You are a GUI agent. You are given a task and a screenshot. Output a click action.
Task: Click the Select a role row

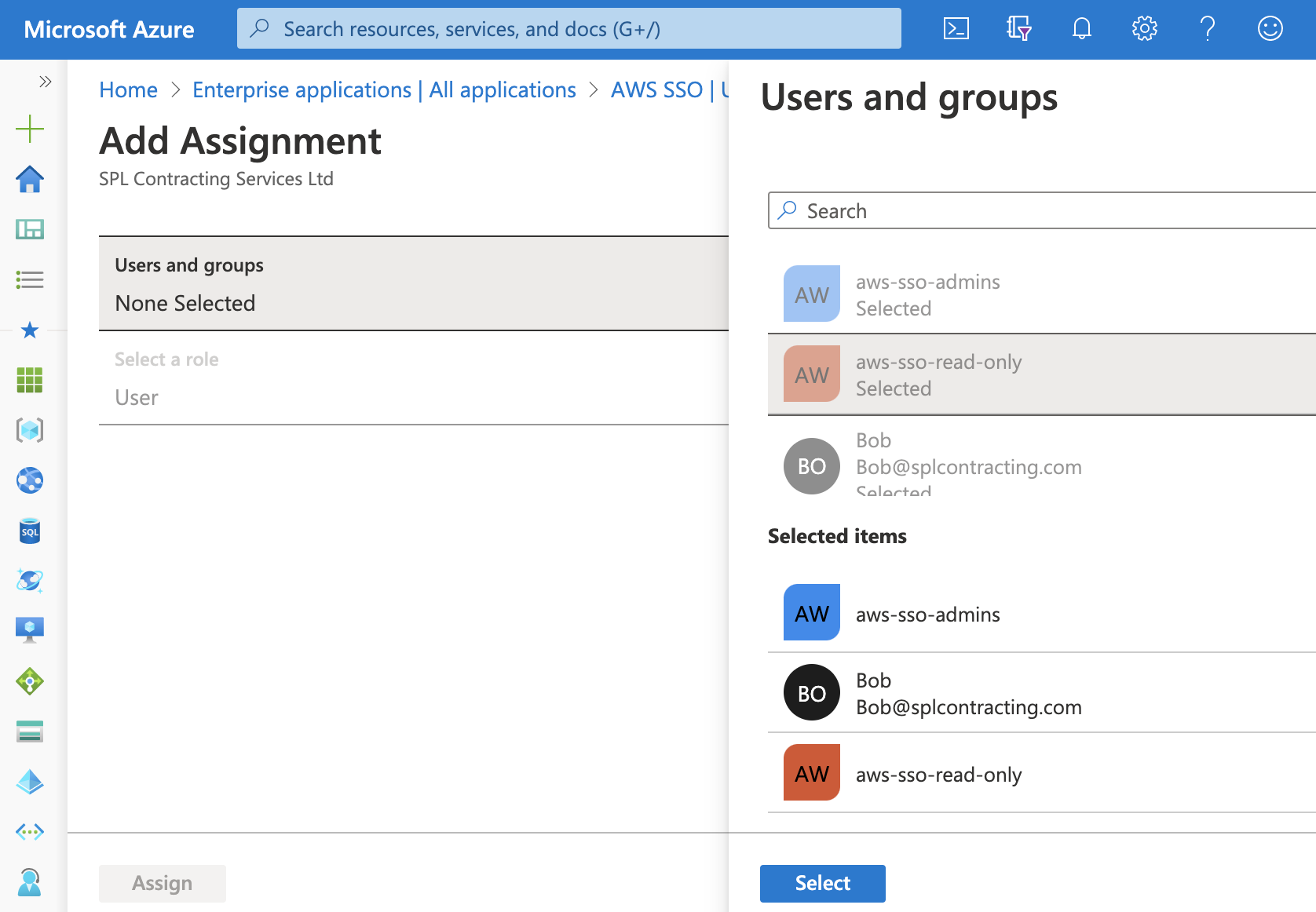click(414, 378)
